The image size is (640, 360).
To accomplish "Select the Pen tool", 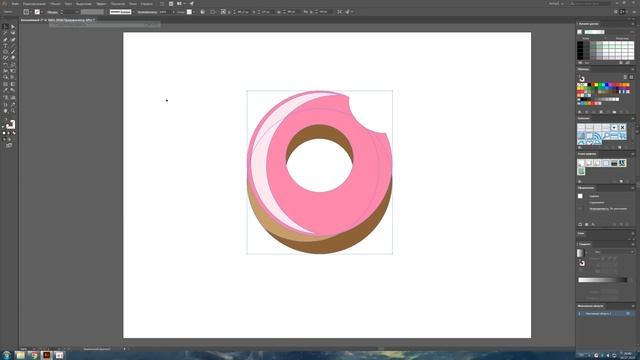I will [5, 40].
